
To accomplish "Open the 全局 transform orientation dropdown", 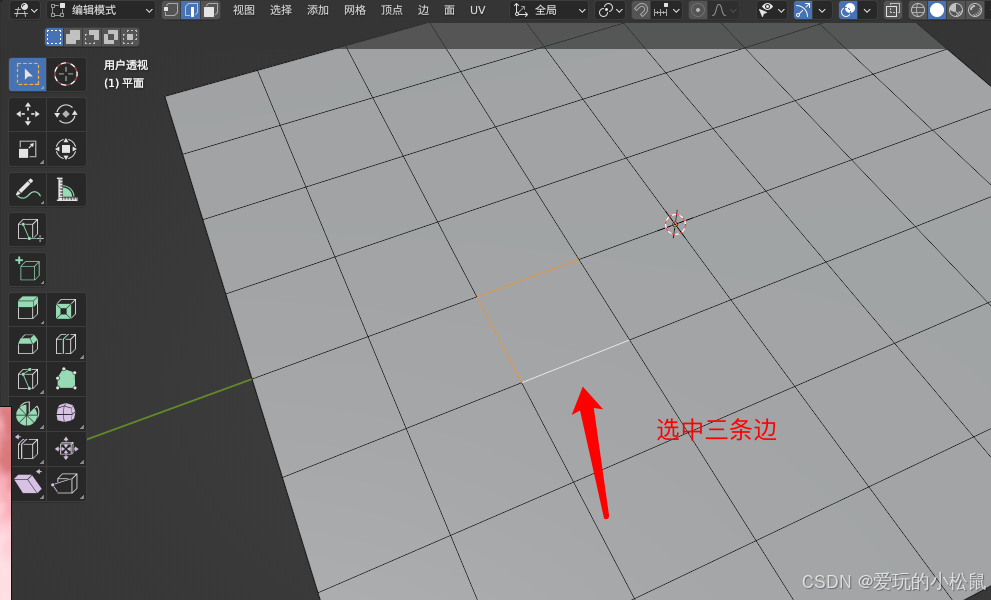I will pos(549,10).
